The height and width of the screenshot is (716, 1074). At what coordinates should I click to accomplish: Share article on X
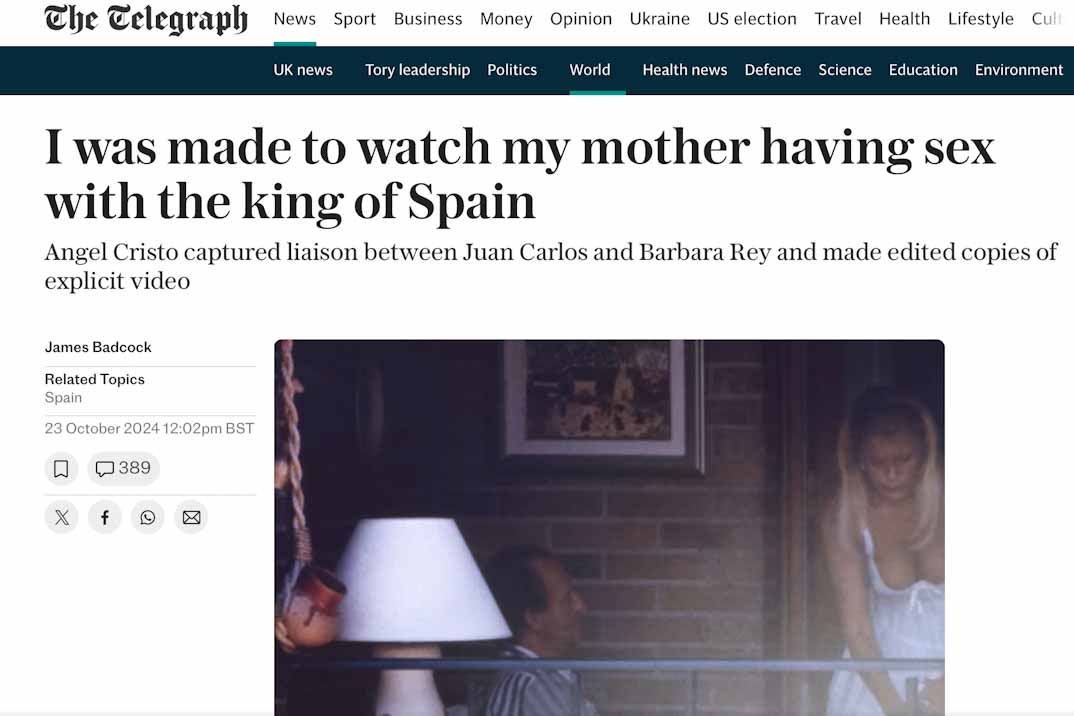point(62,517)
